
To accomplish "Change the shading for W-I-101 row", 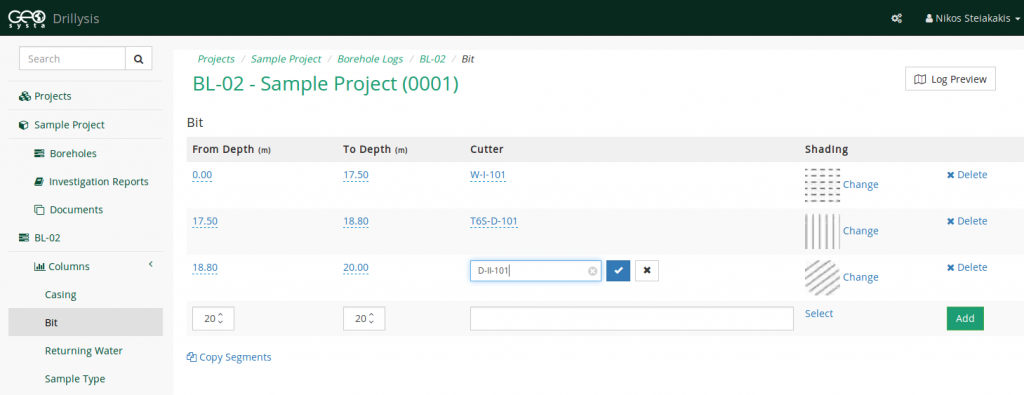I will pyautogui.click(x=861, y=185).
